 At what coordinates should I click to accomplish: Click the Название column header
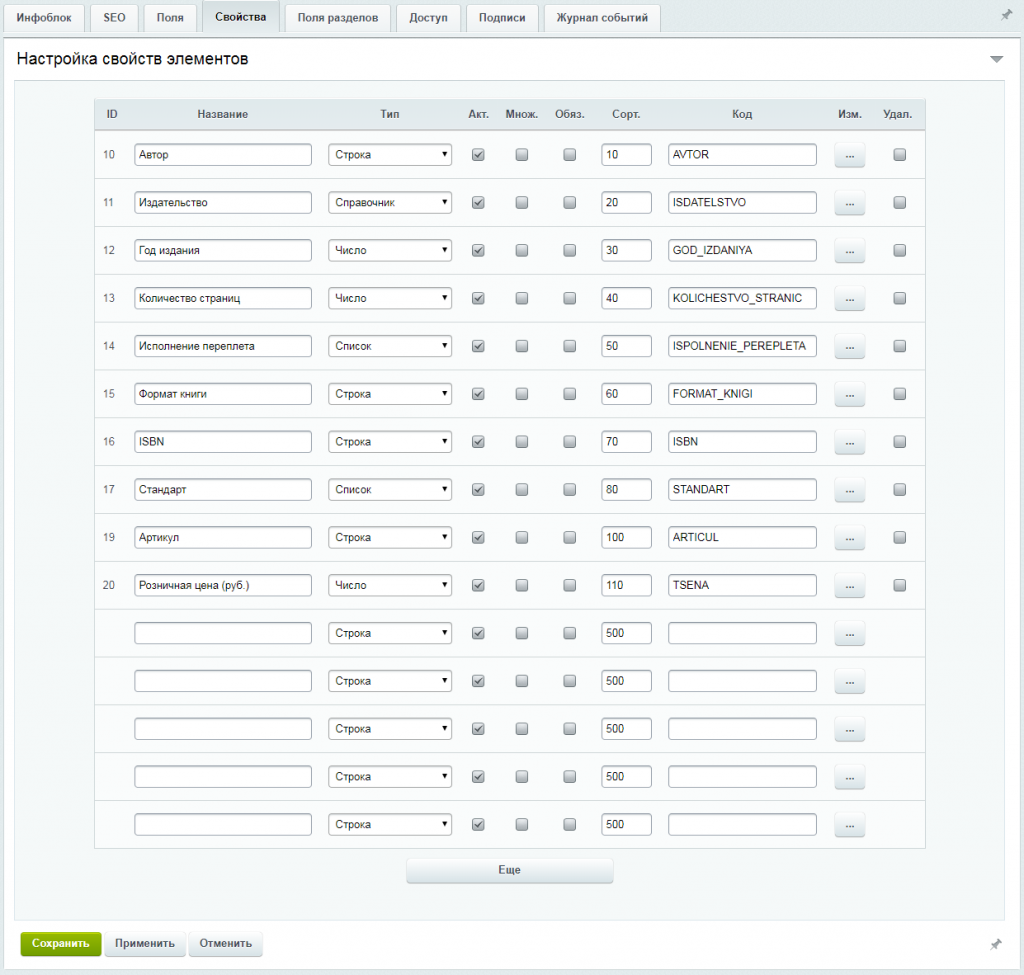click(223, 114)
